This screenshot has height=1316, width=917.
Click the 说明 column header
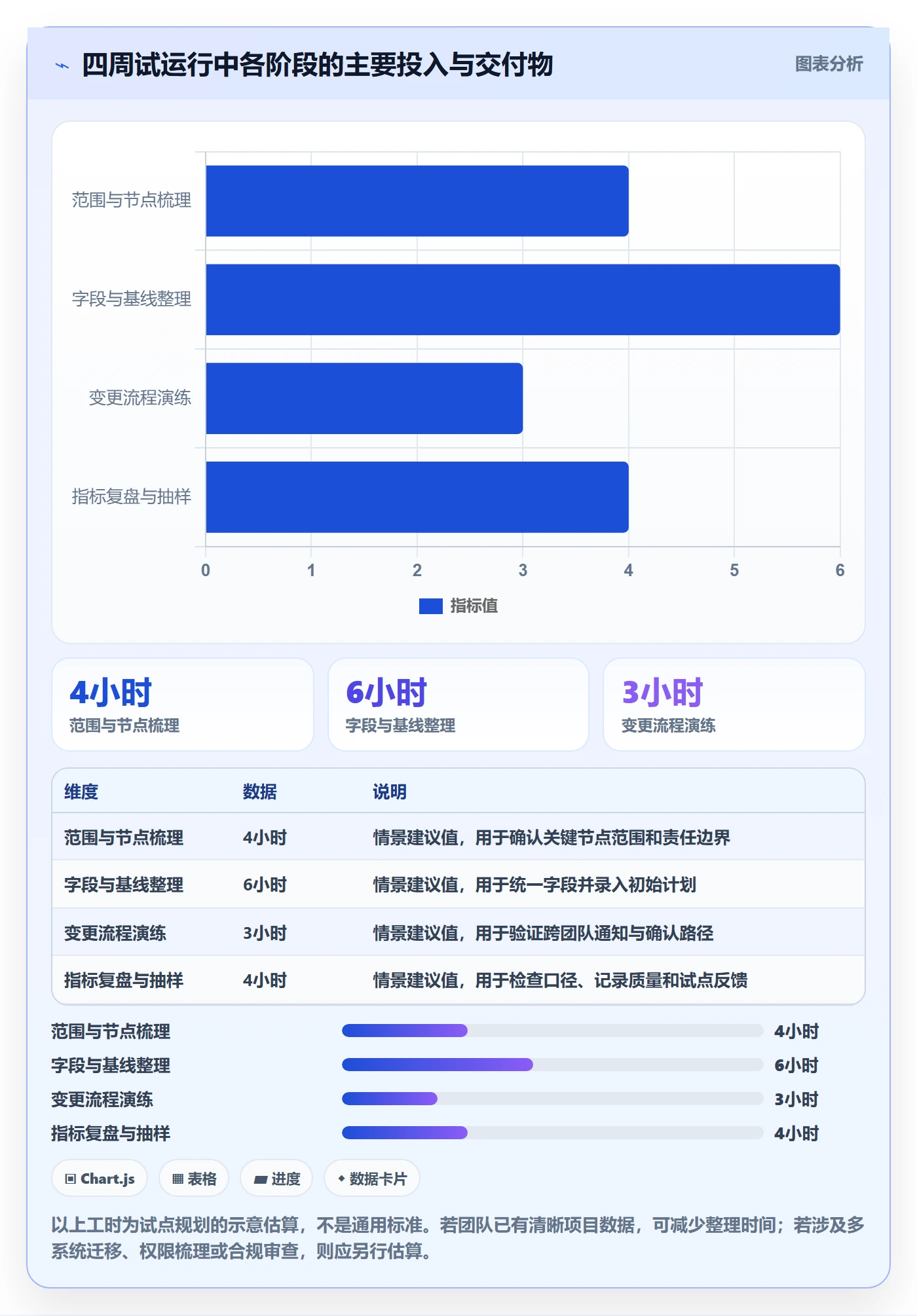coord(390,792)
